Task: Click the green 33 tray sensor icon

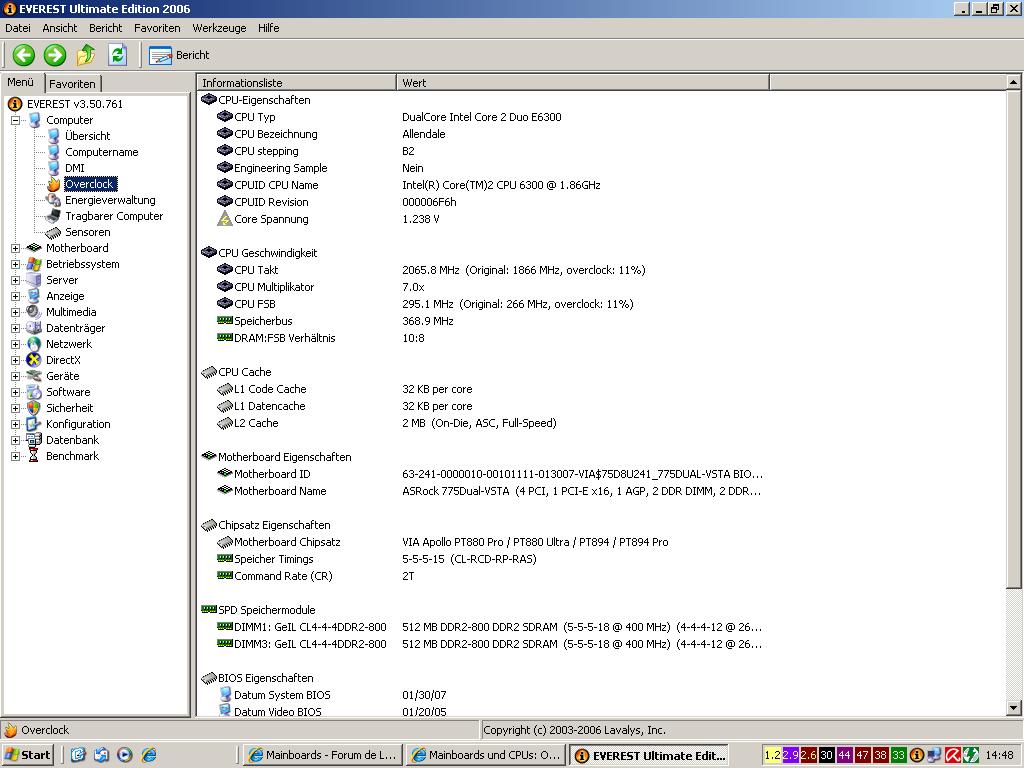Action: click(x=898, y=755)
